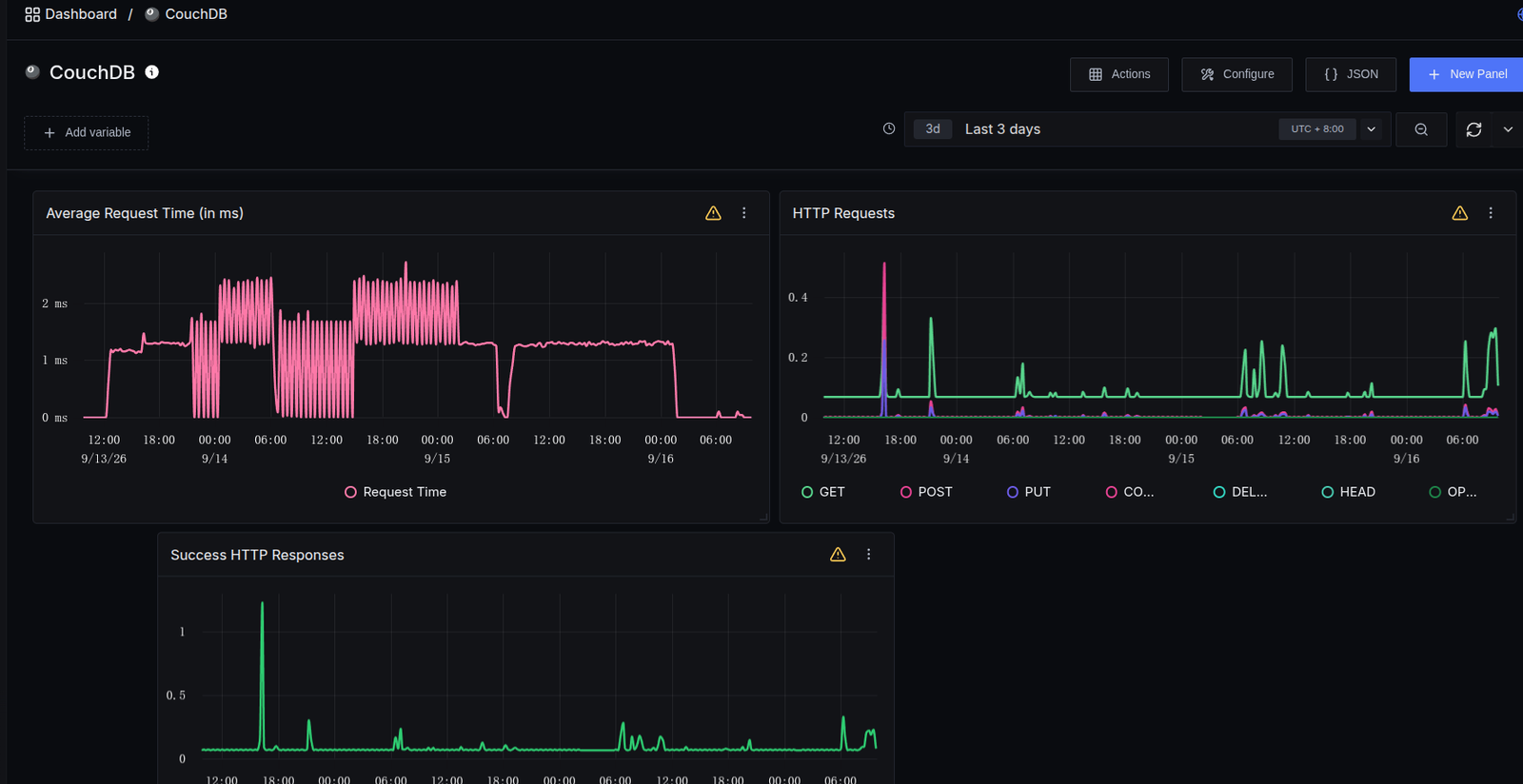Image resolution: width=1523 pixels, height=784 pixels.
Task: Click the CouchDB logo icon in breadcrumb
Action: tap(151, 14)
